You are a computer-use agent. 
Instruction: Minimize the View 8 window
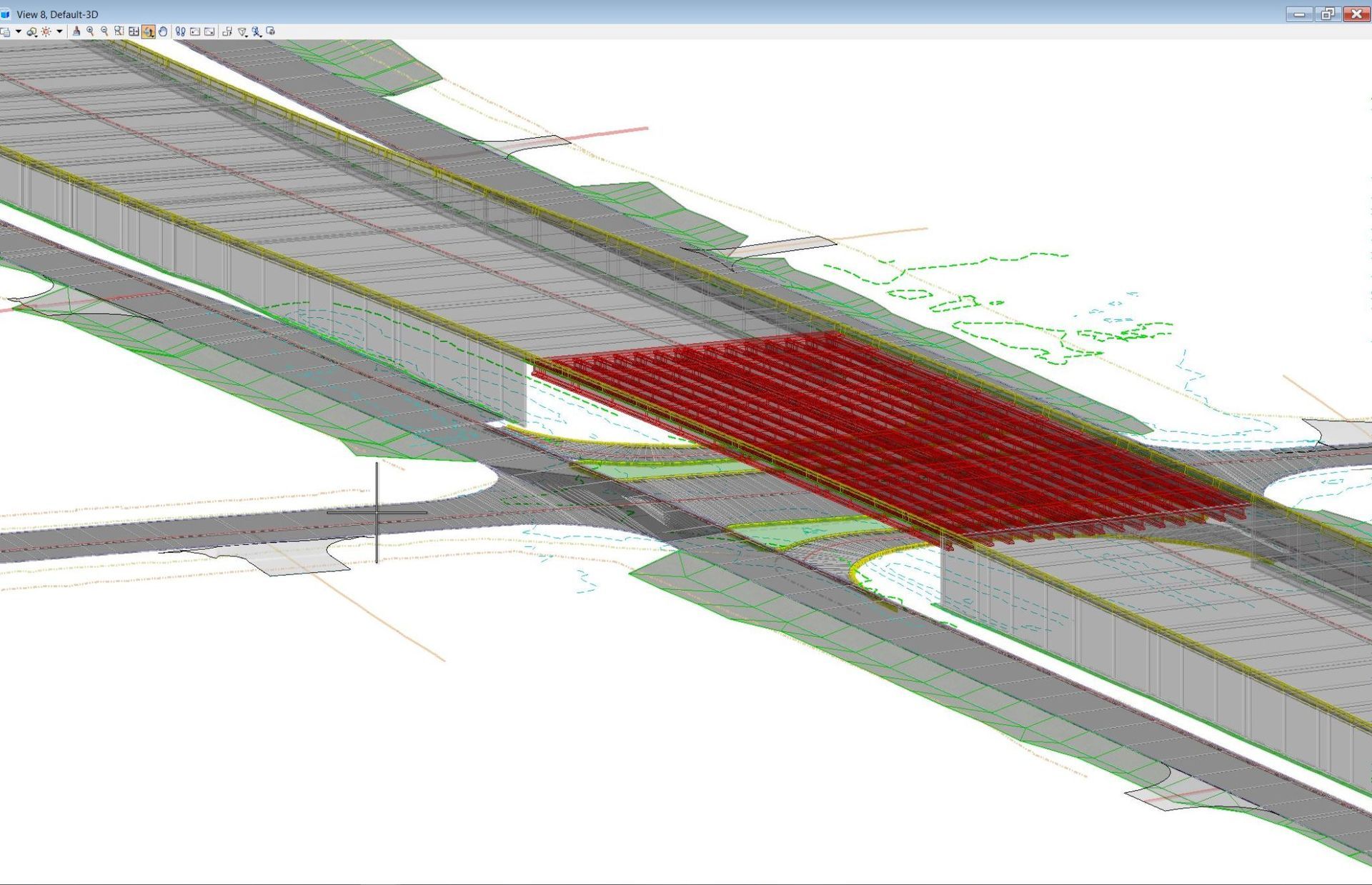tap(1299, 14)
